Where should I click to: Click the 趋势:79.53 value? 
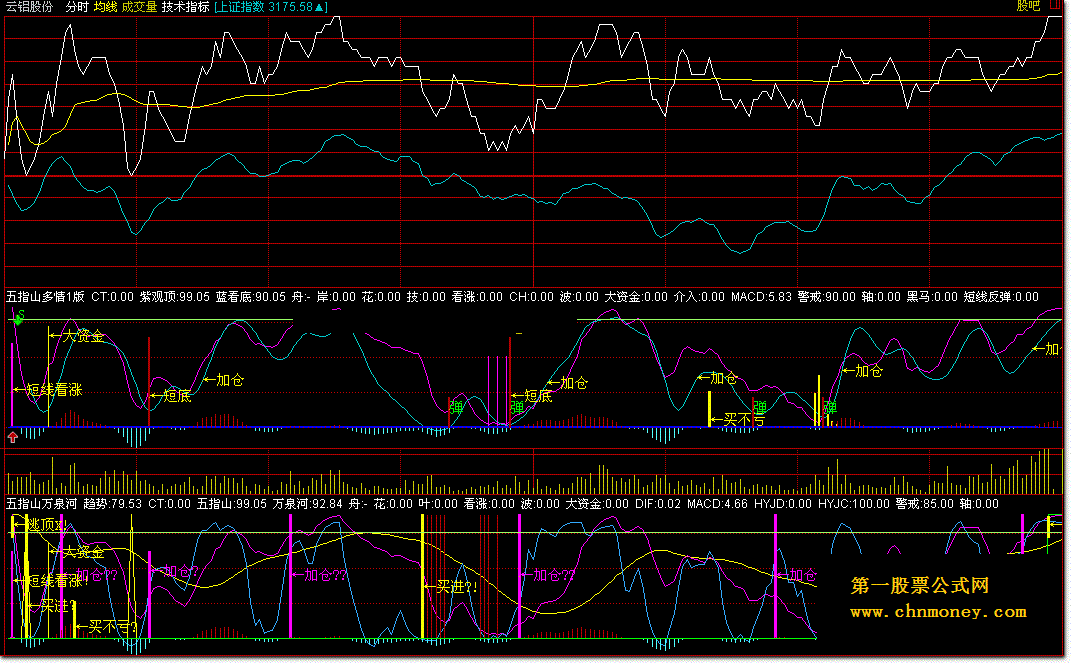(112, 504)
